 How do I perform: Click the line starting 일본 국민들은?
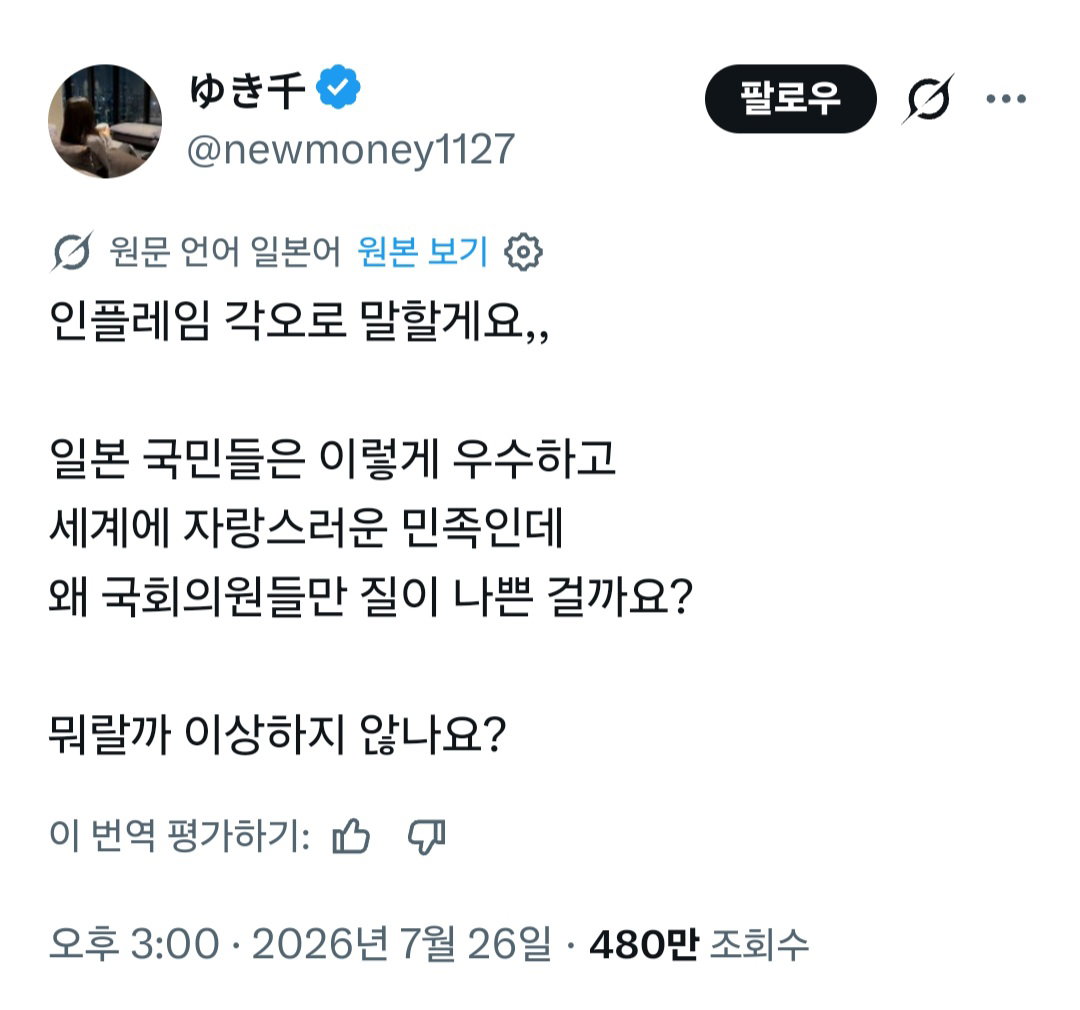tap(332, 460)
